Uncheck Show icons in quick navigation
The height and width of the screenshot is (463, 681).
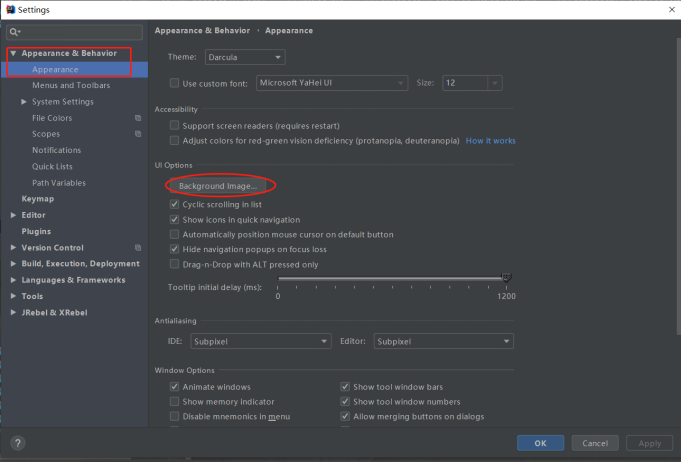(x=174, y=219)
